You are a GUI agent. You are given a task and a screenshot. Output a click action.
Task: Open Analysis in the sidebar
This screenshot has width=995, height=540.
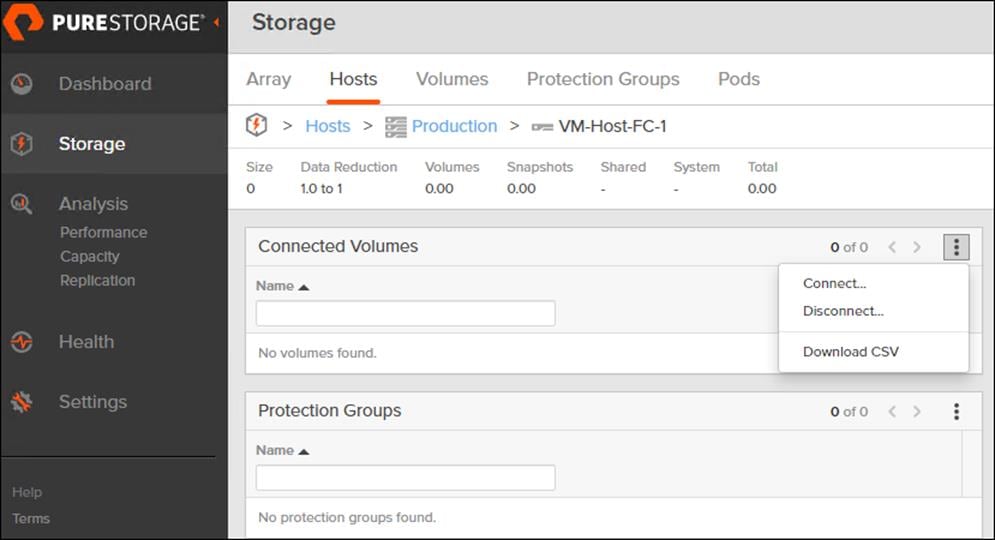pos(93,204)
